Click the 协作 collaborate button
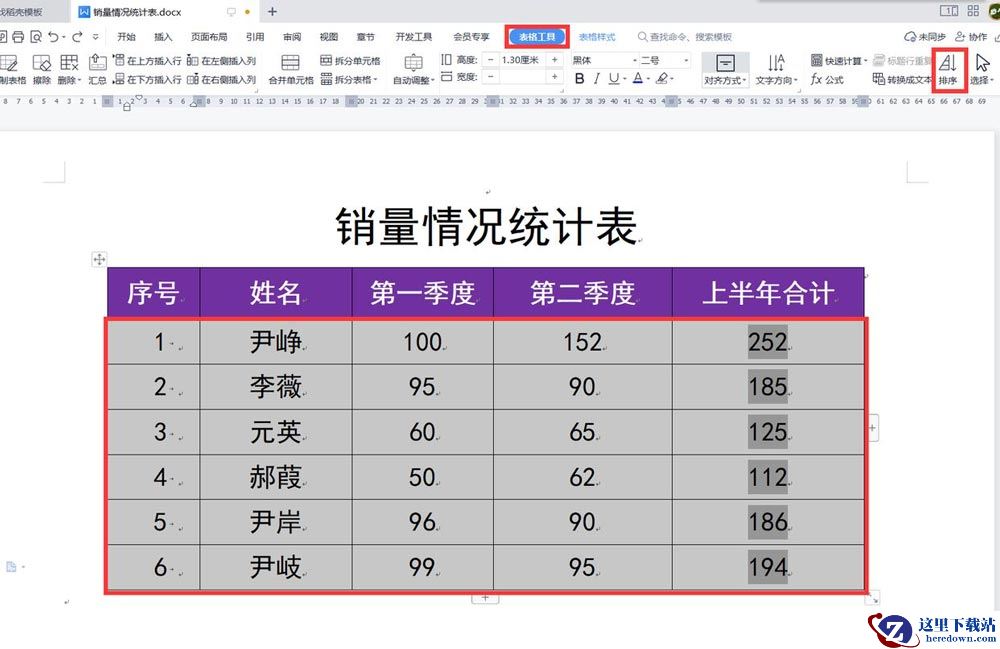The height and width of the screenshot is (649, 1000). click(970, 37)
